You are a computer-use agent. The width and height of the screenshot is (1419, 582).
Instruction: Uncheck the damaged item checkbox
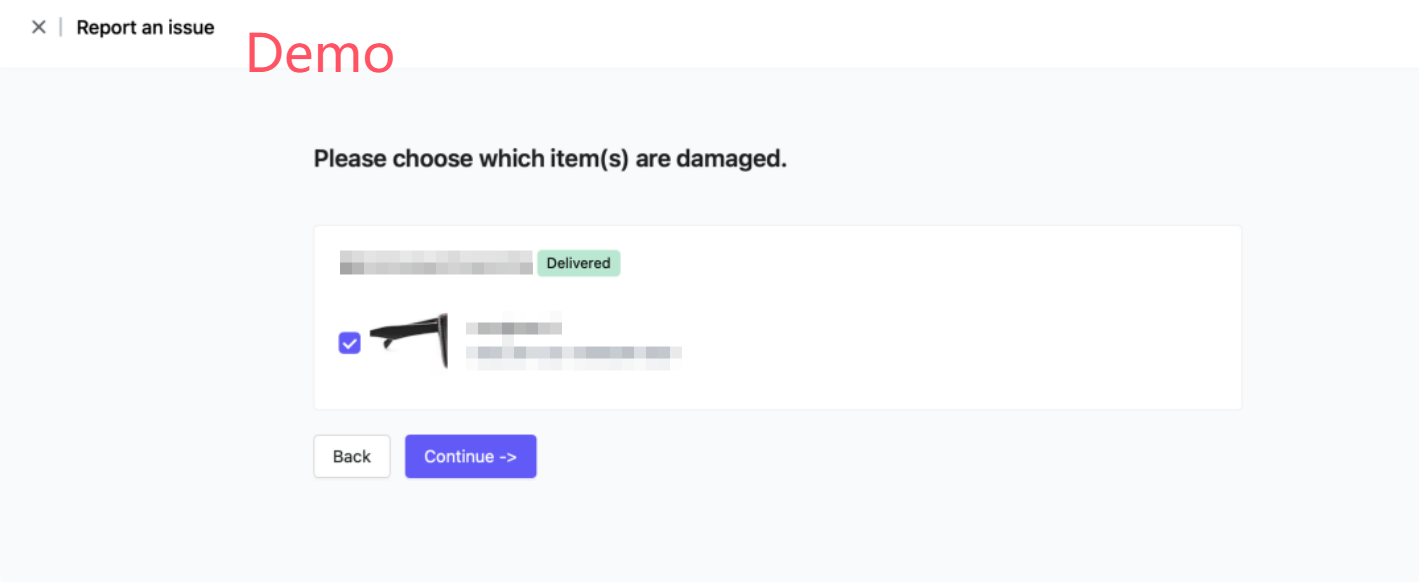[350, 343]
